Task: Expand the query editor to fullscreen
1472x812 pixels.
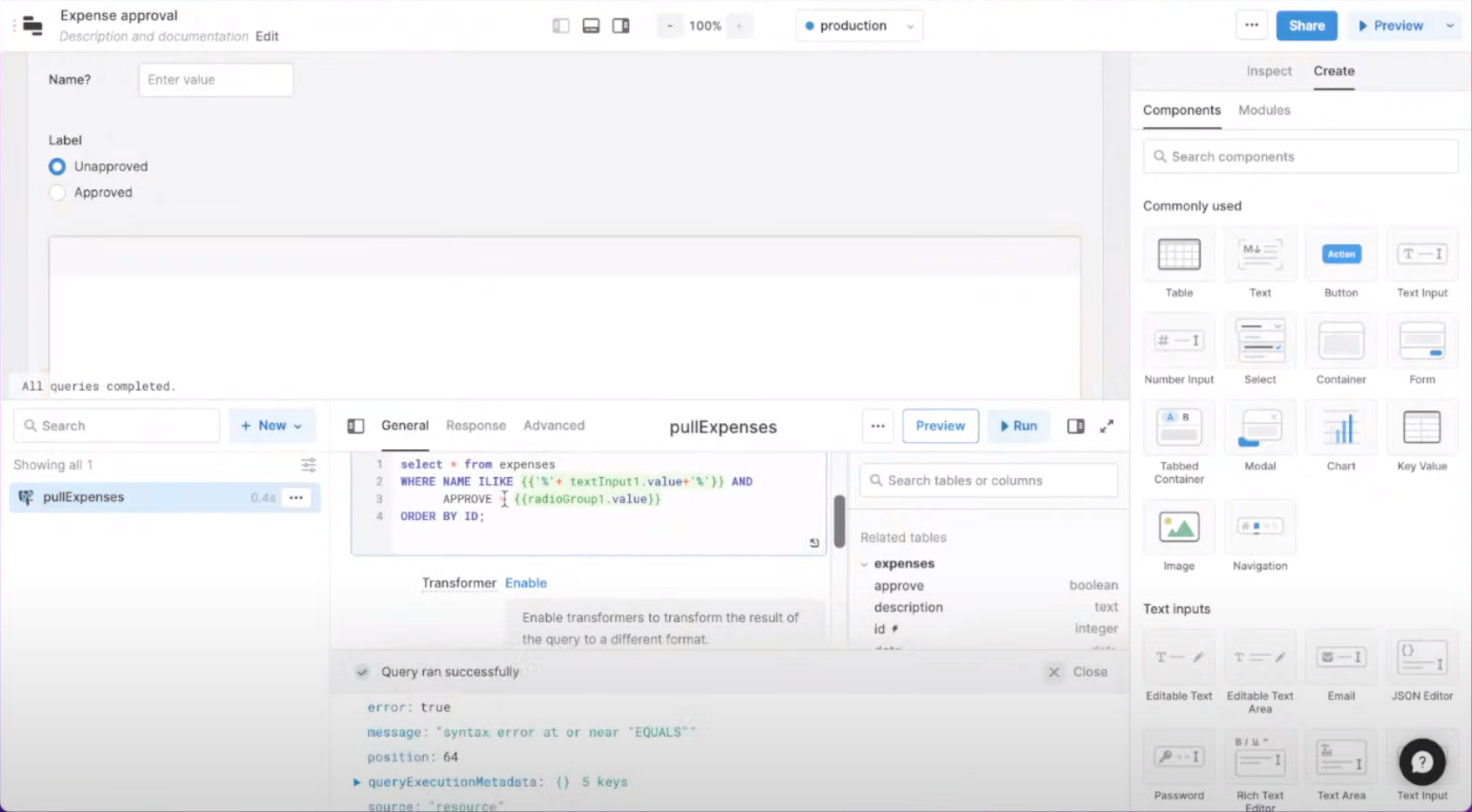Action: pos(1106,426)
